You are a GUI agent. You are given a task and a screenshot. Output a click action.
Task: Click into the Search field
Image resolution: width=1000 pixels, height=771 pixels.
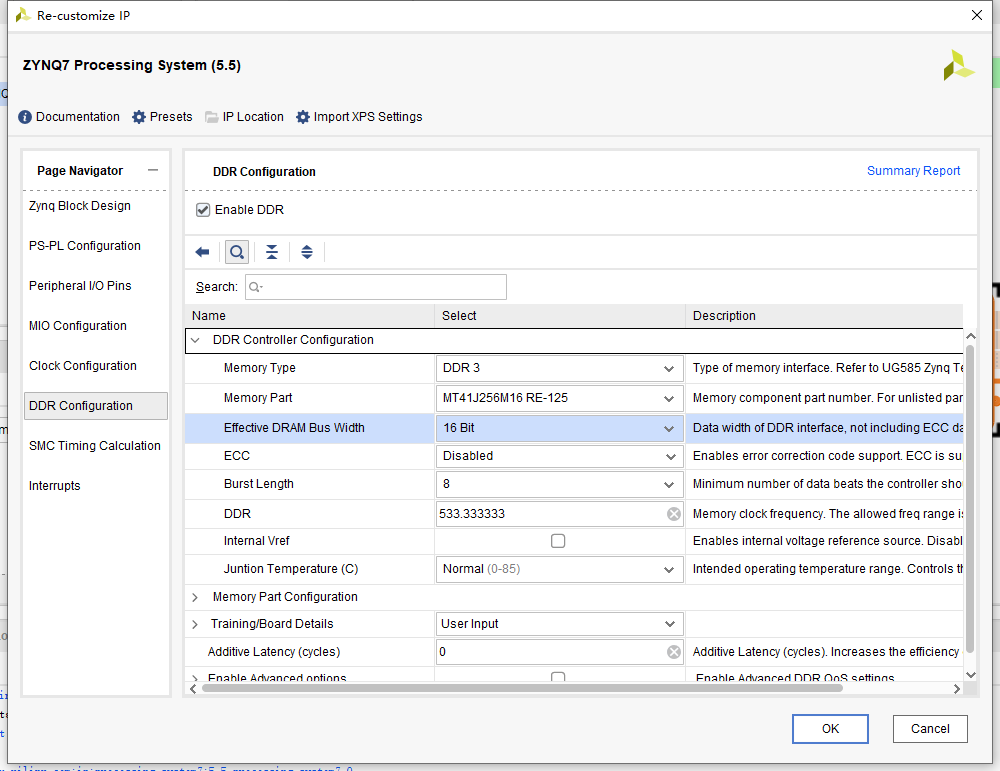pyautogui.click(x=376, y=287)
